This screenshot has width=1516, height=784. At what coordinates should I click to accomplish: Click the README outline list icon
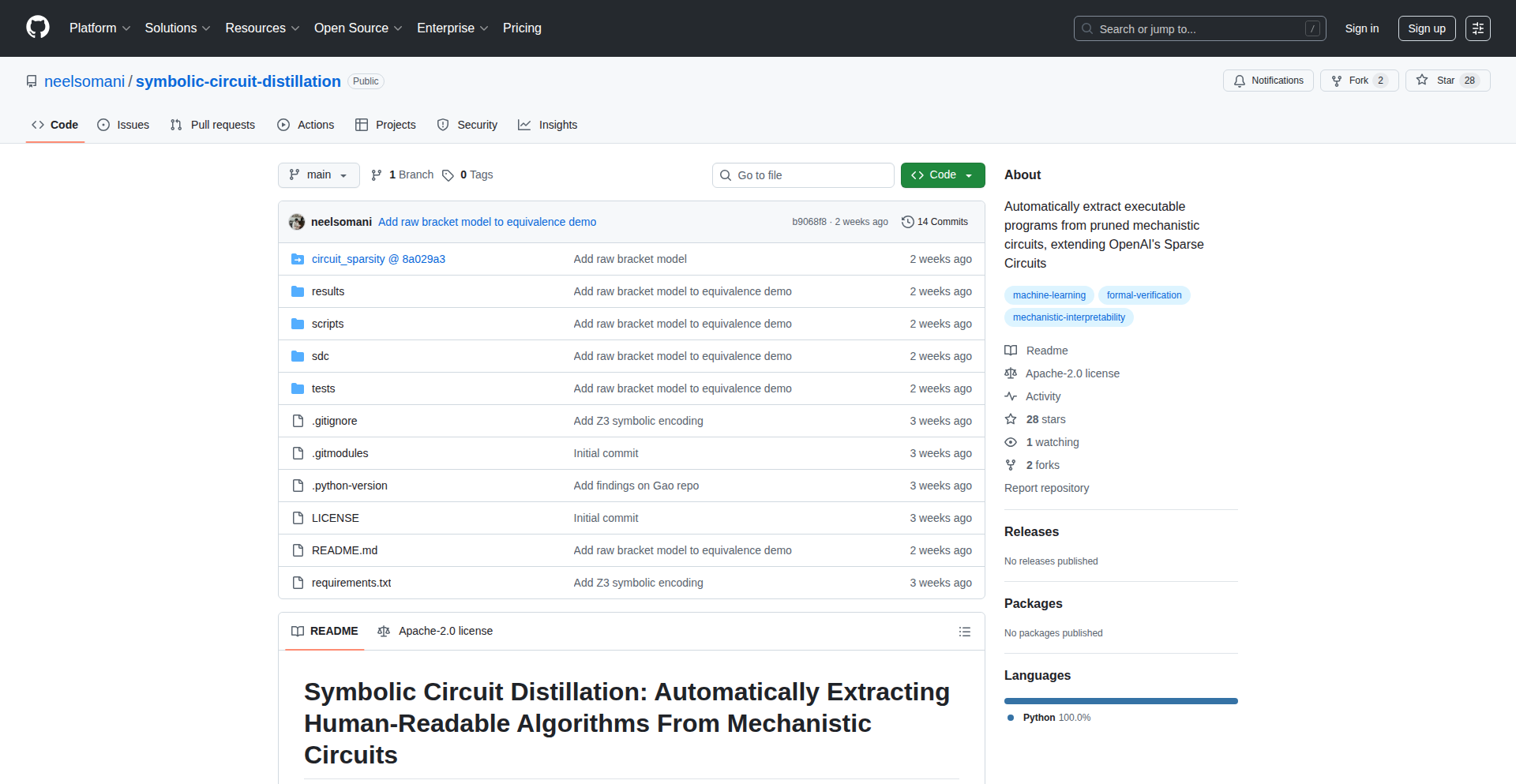[x=964, y=632]
